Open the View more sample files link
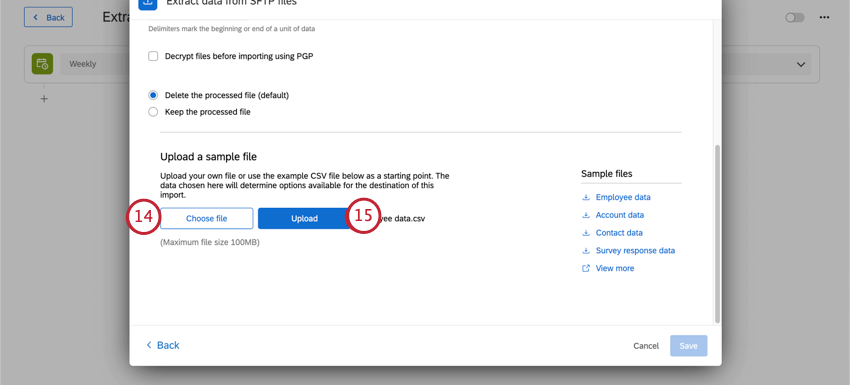The height and width of the screenshot is (385, 850). pyautogui.click(x=615, y=268)
